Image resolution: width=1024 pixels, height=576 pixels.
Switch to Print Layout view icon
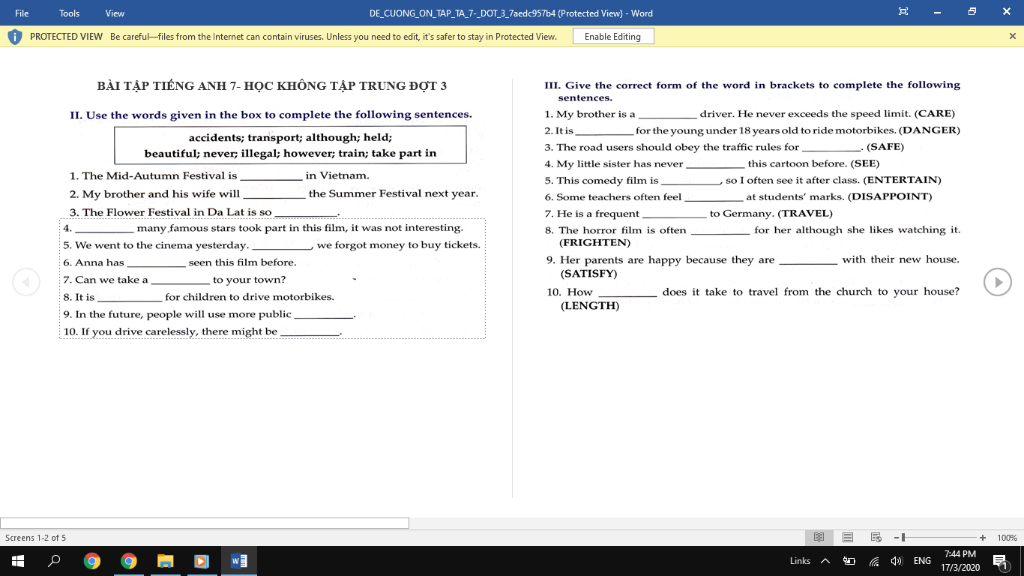(x=848, y=537)
